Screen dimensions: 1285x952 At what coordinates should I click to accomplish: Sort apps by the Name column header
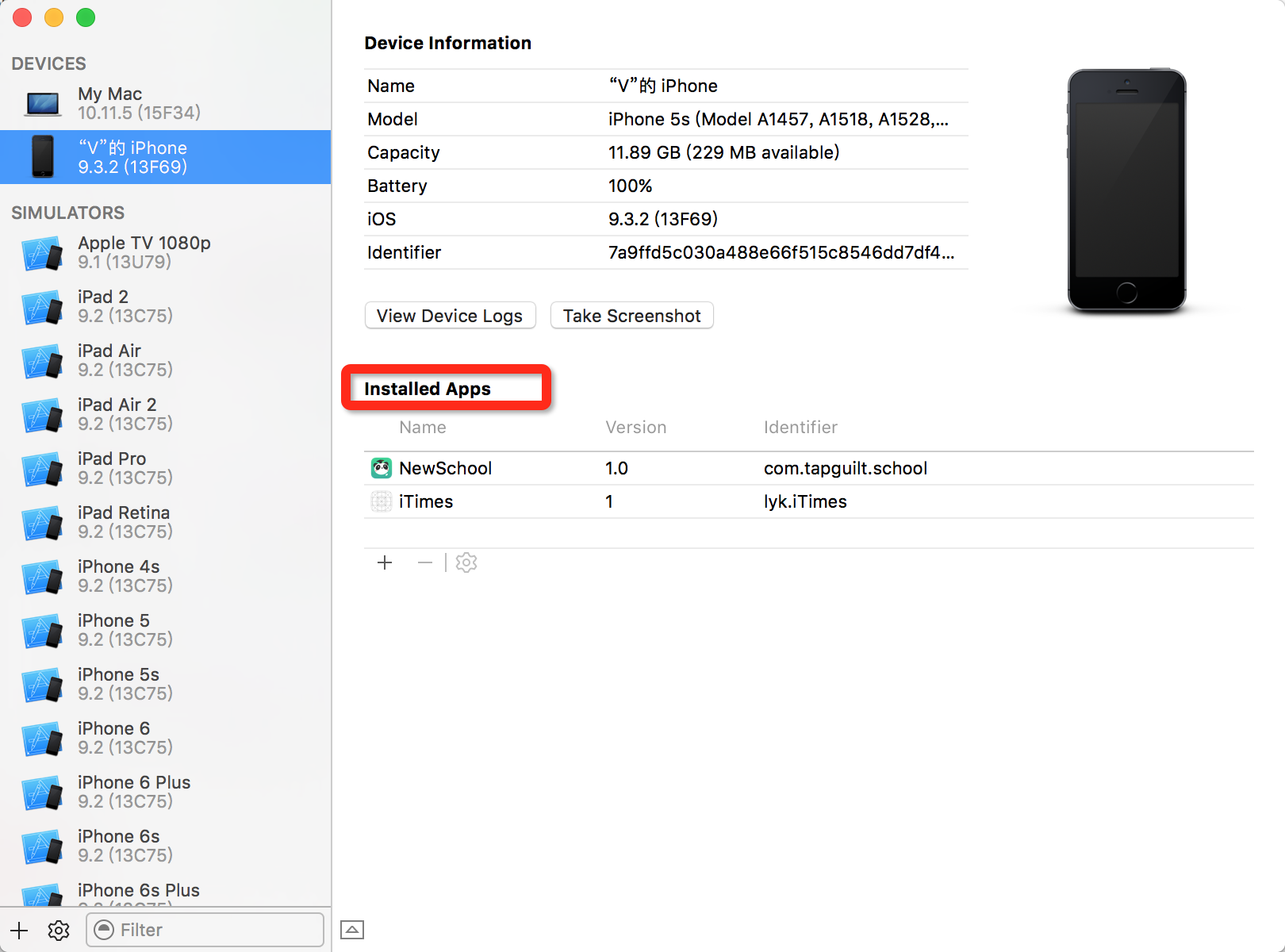click(x=423, y=428)
